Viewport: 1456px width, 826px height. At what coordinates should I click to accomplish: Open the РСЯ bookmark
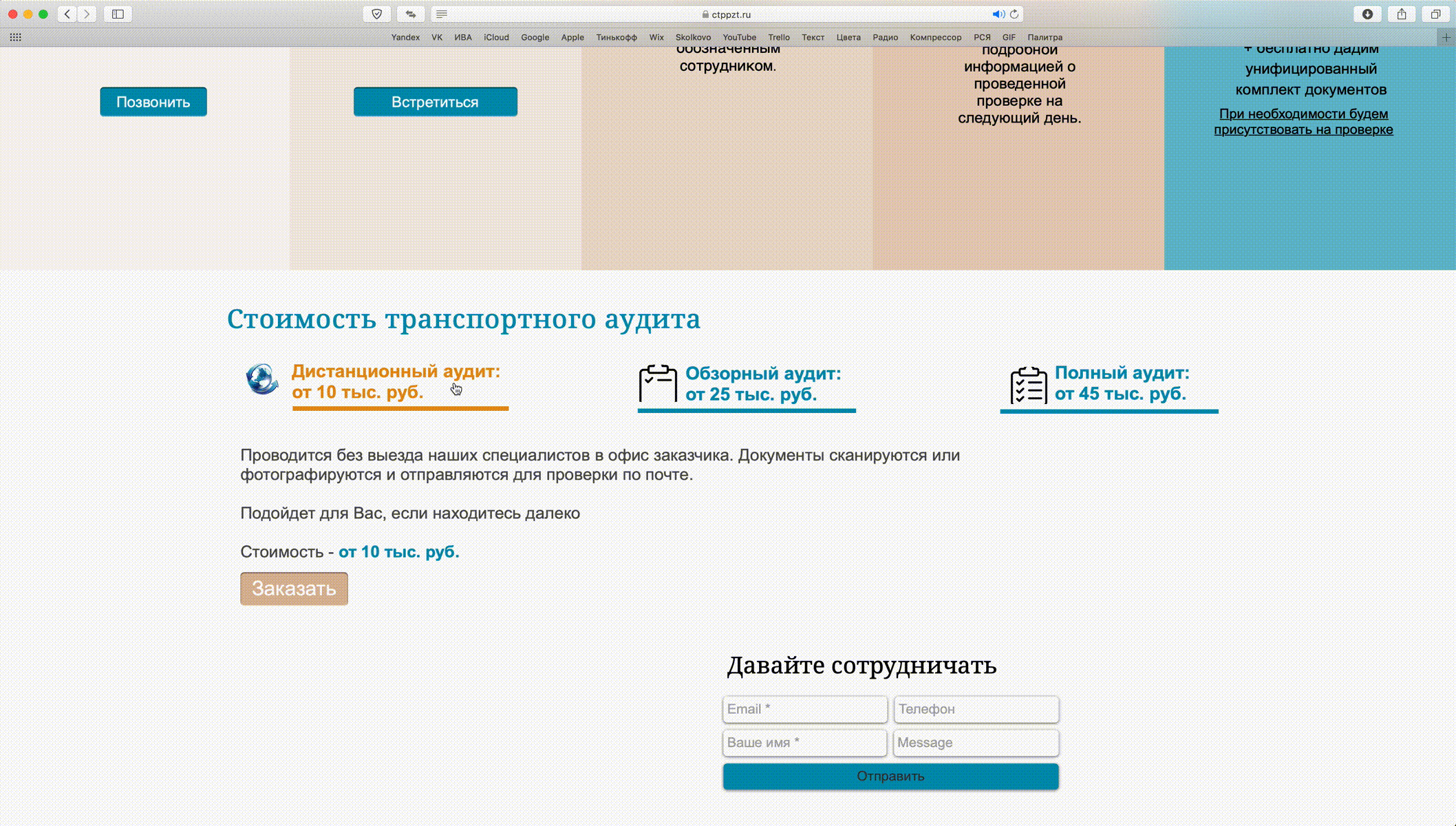point(982,37)
